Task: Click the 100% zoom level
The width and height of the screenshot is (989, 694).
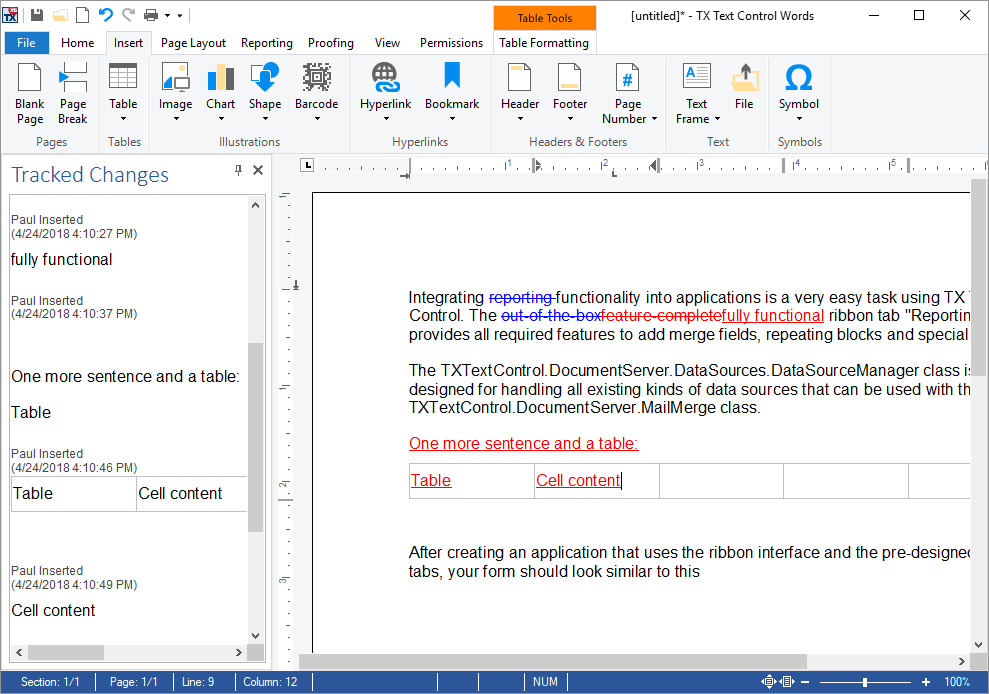Action: point(957,682)
